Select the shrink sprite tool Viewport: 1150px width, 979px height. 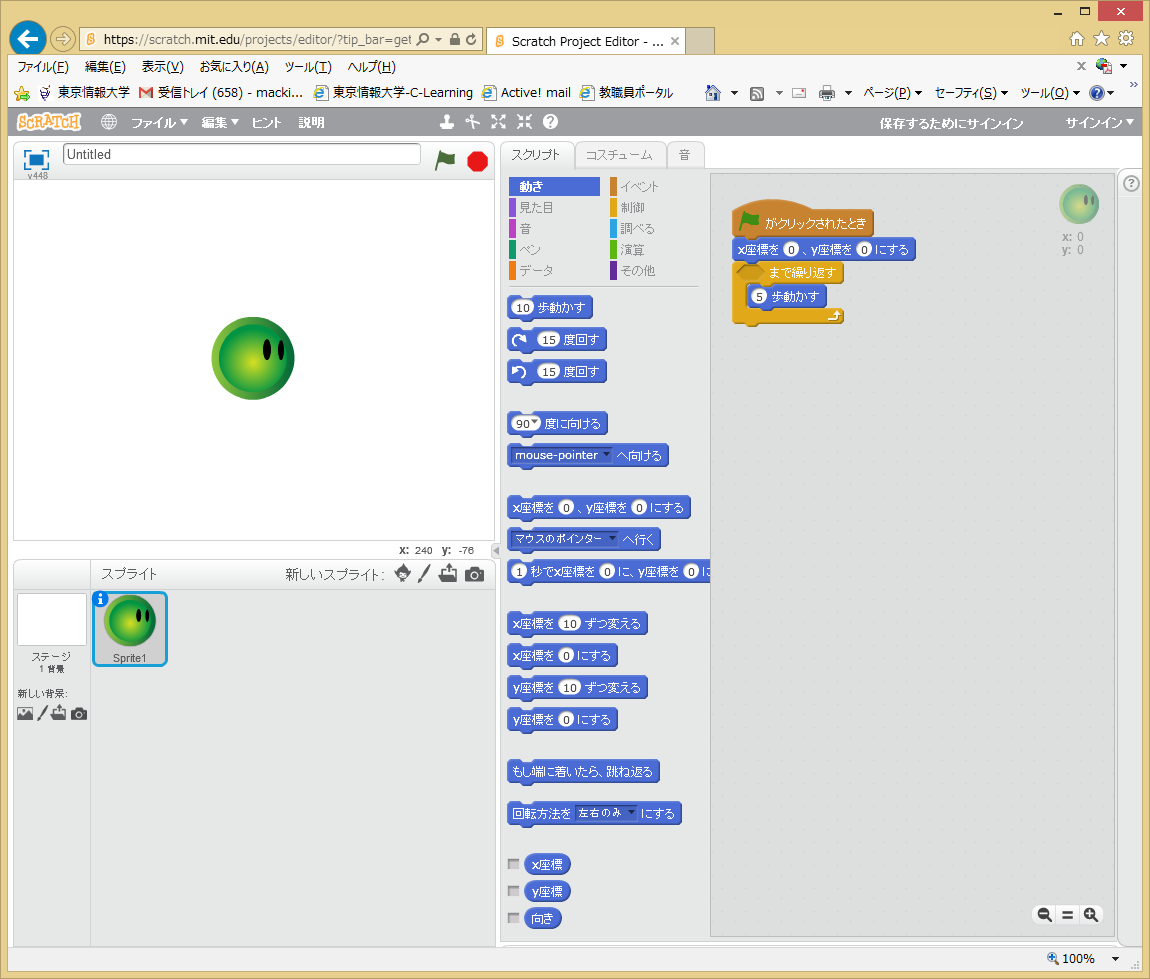[524, 122]
